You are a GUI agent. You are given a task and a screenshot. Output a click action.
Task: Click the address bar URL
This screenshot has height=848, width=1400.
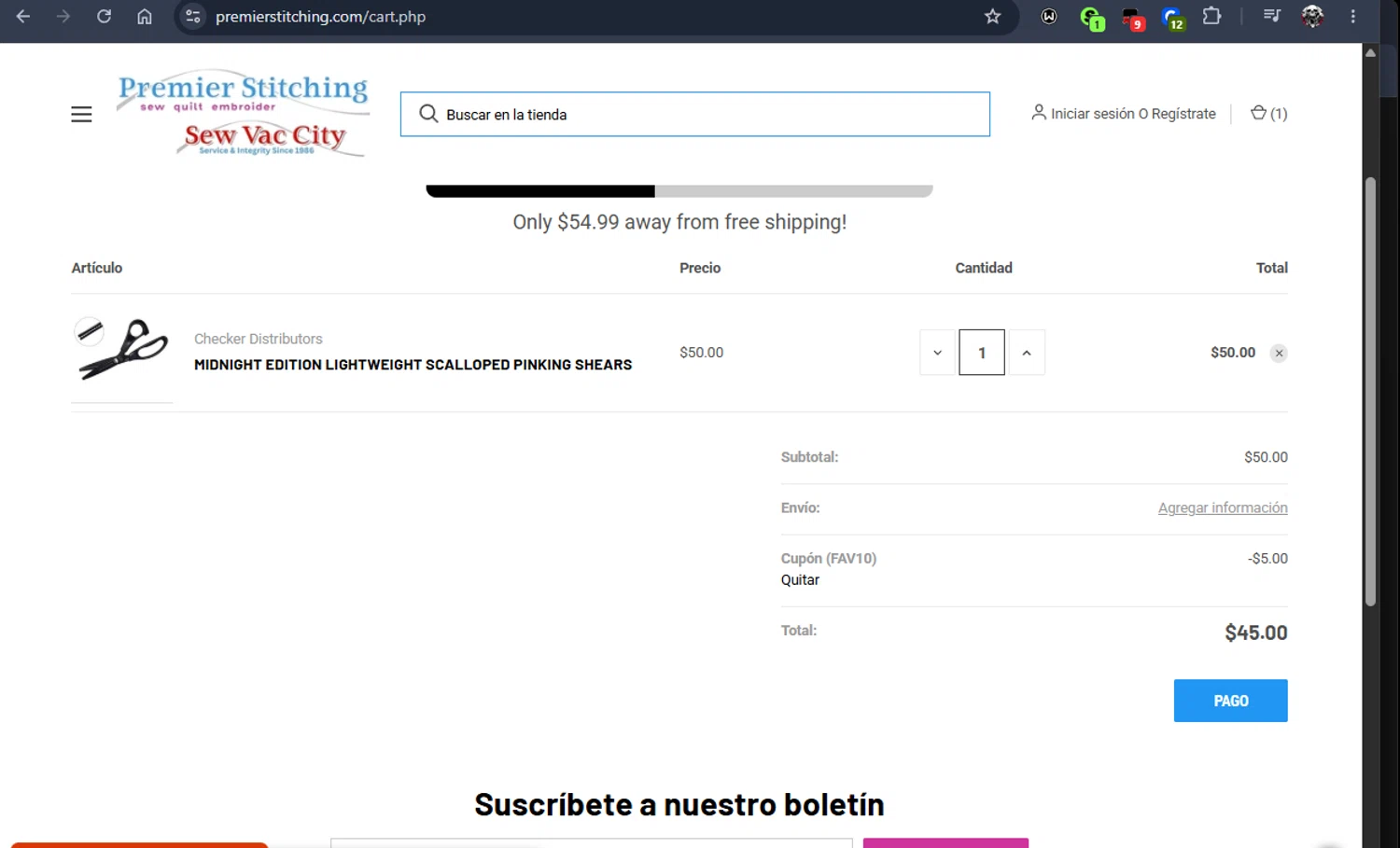click(320, 17)
